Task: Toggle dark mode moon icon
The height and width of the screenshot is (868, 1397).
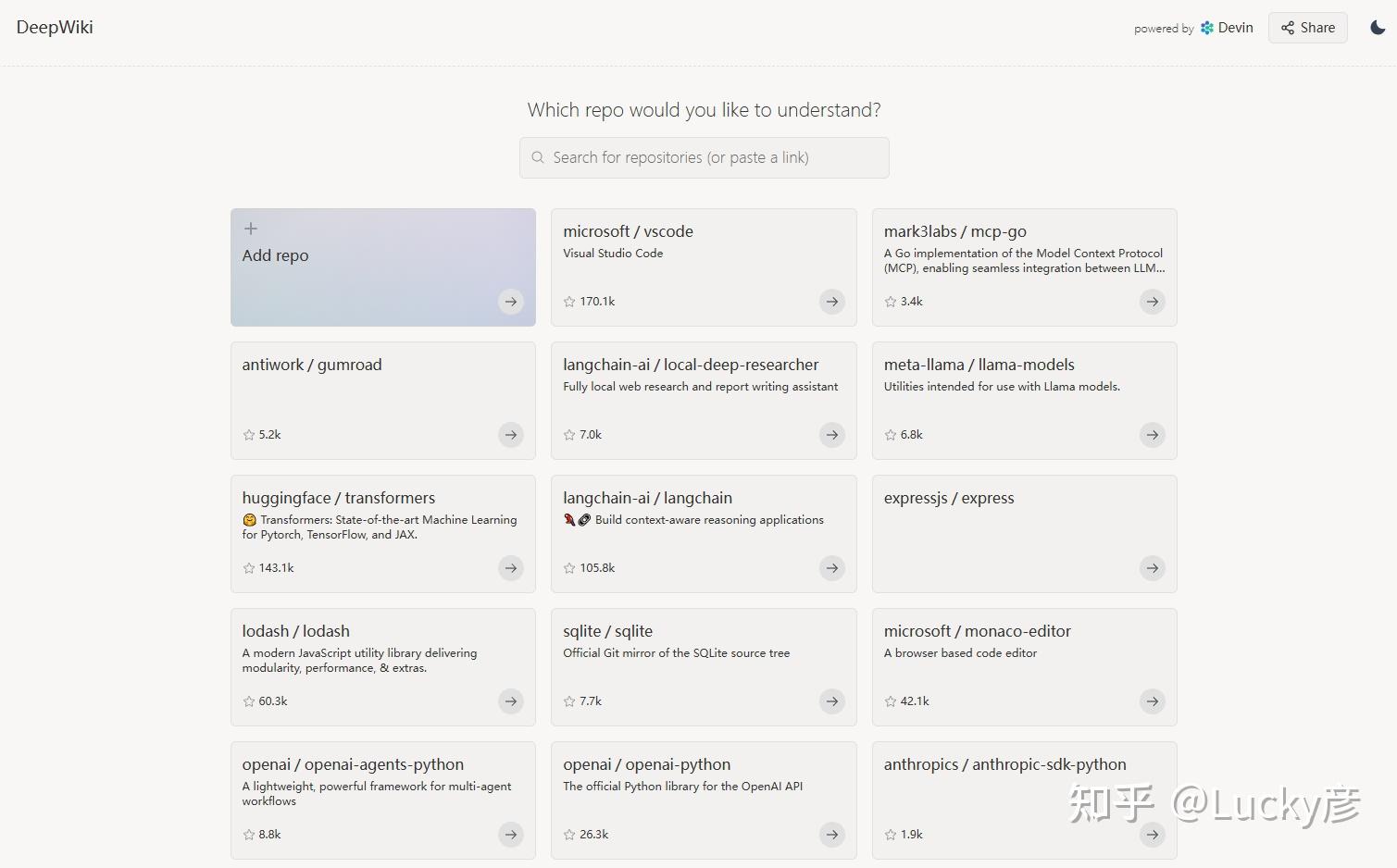Action: (1378, 28)
